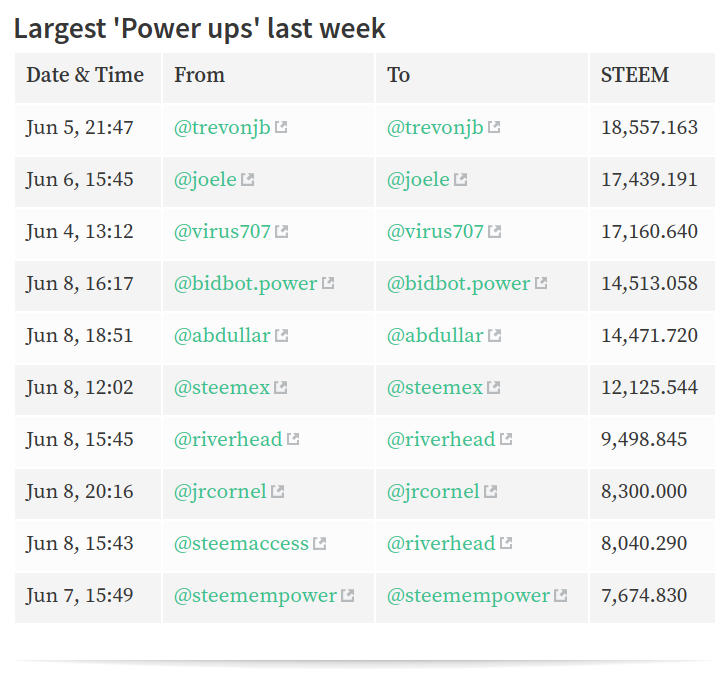Open @steemaccess profile link
Image resolution: width=725 pixels, height=689 pixels.
click(241, 543)
